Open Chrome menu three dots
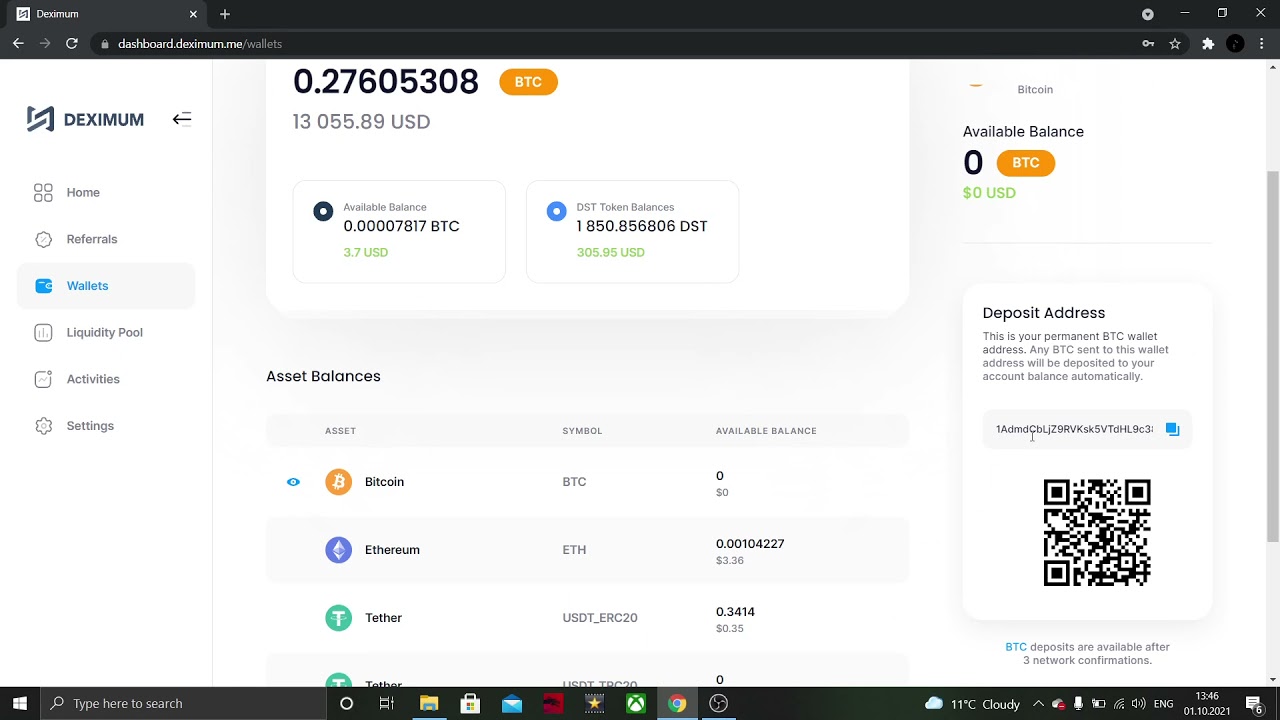 tap(1262, 44)
